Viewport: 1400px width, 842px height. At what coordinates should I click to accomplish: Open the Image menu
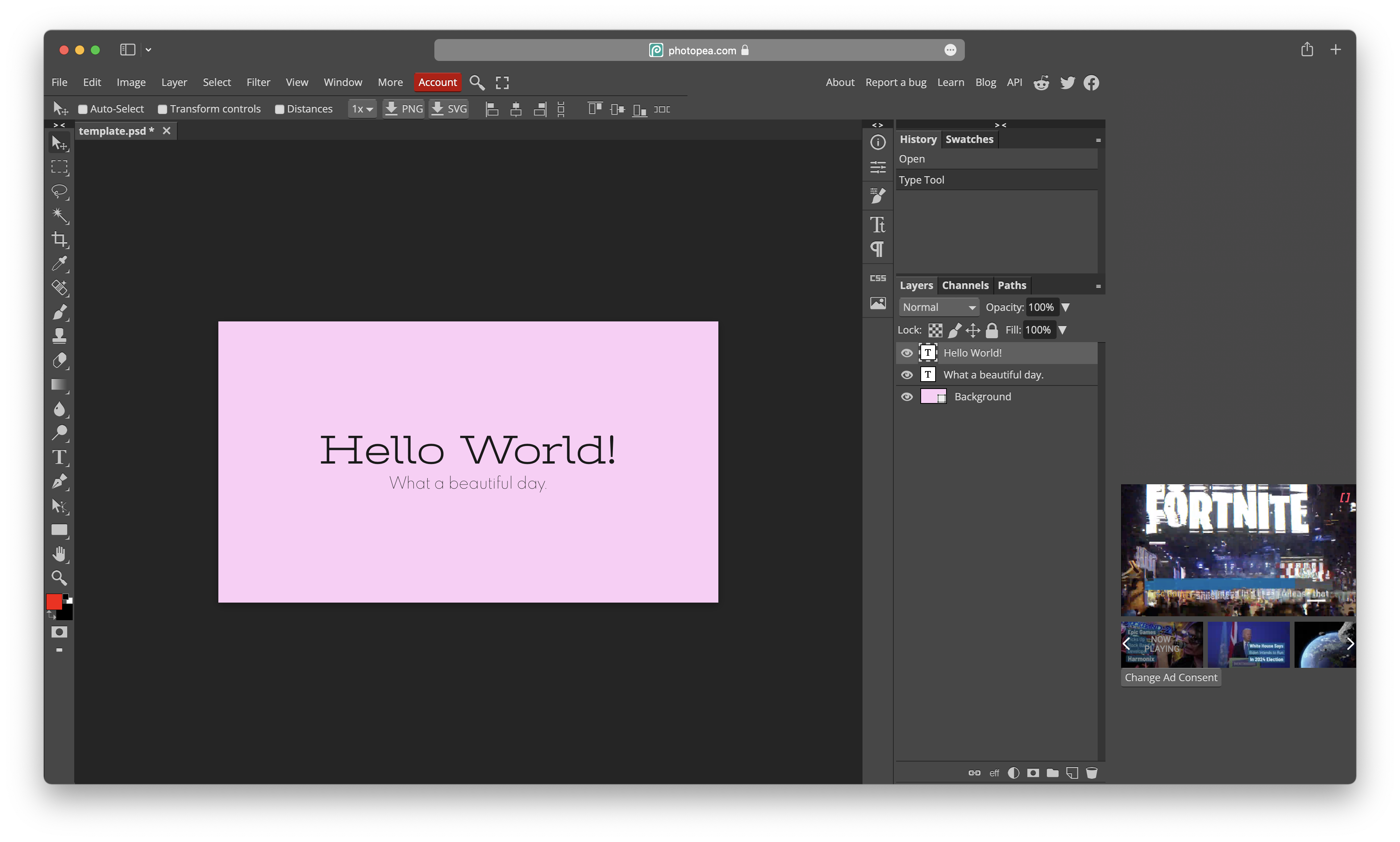(x=130, y=82)
